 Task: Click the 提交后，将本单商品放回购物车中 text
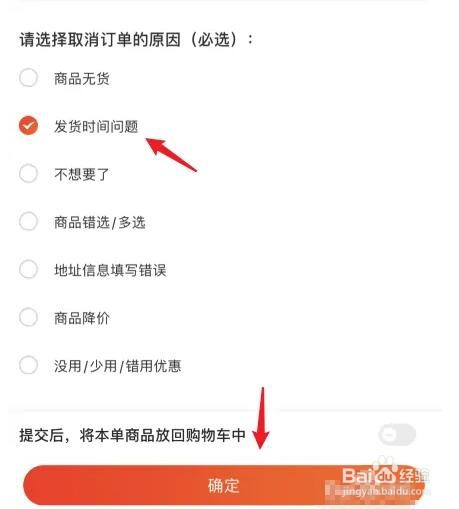tap(133, 435)
